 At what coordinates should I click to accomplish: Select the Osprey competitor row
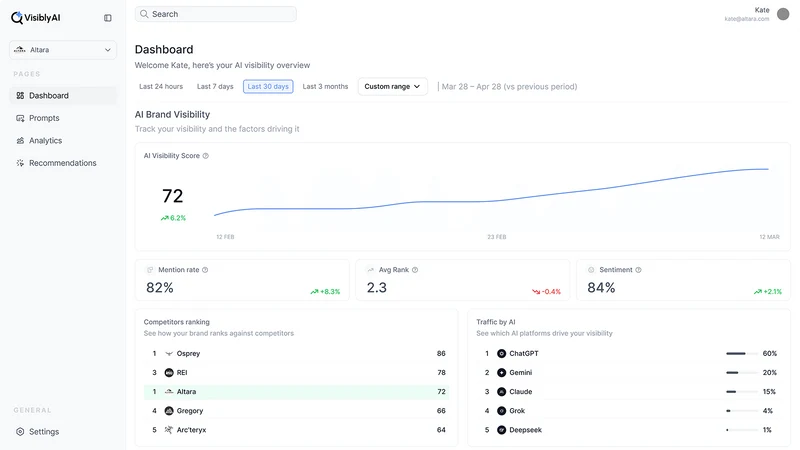pos(297,354)
